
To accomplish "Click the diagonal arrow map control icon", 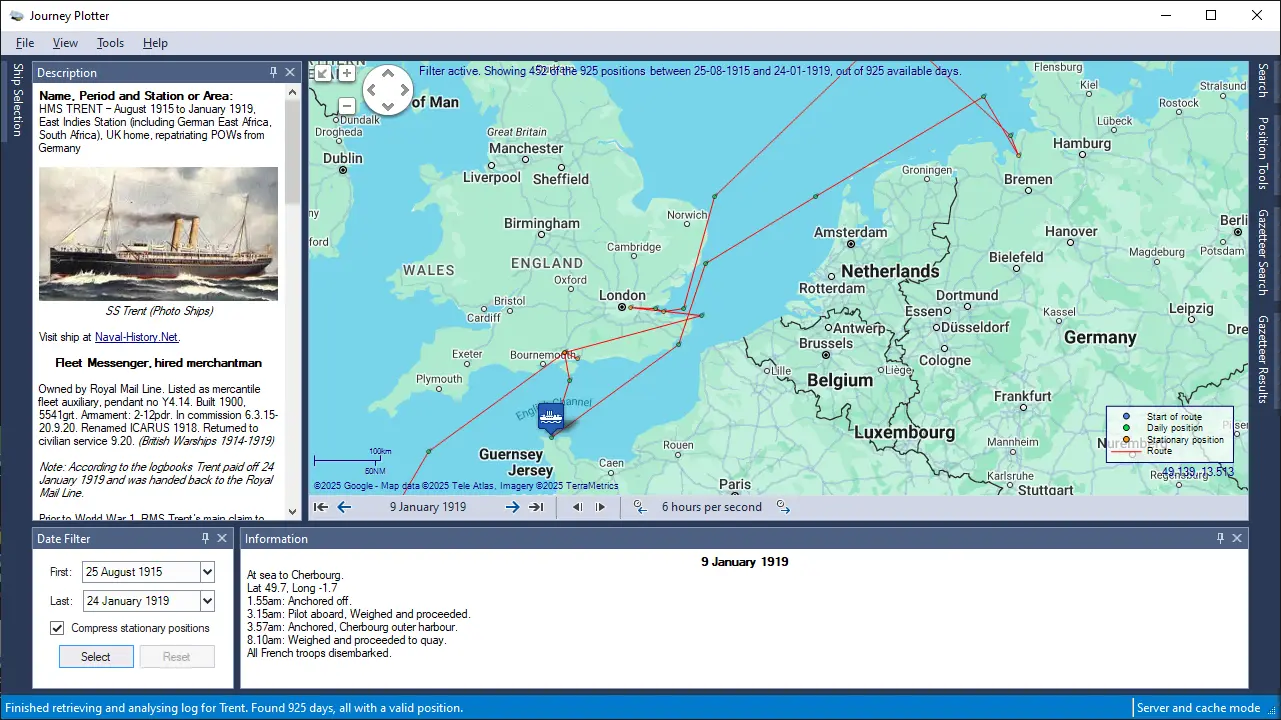I will (322, 73).
